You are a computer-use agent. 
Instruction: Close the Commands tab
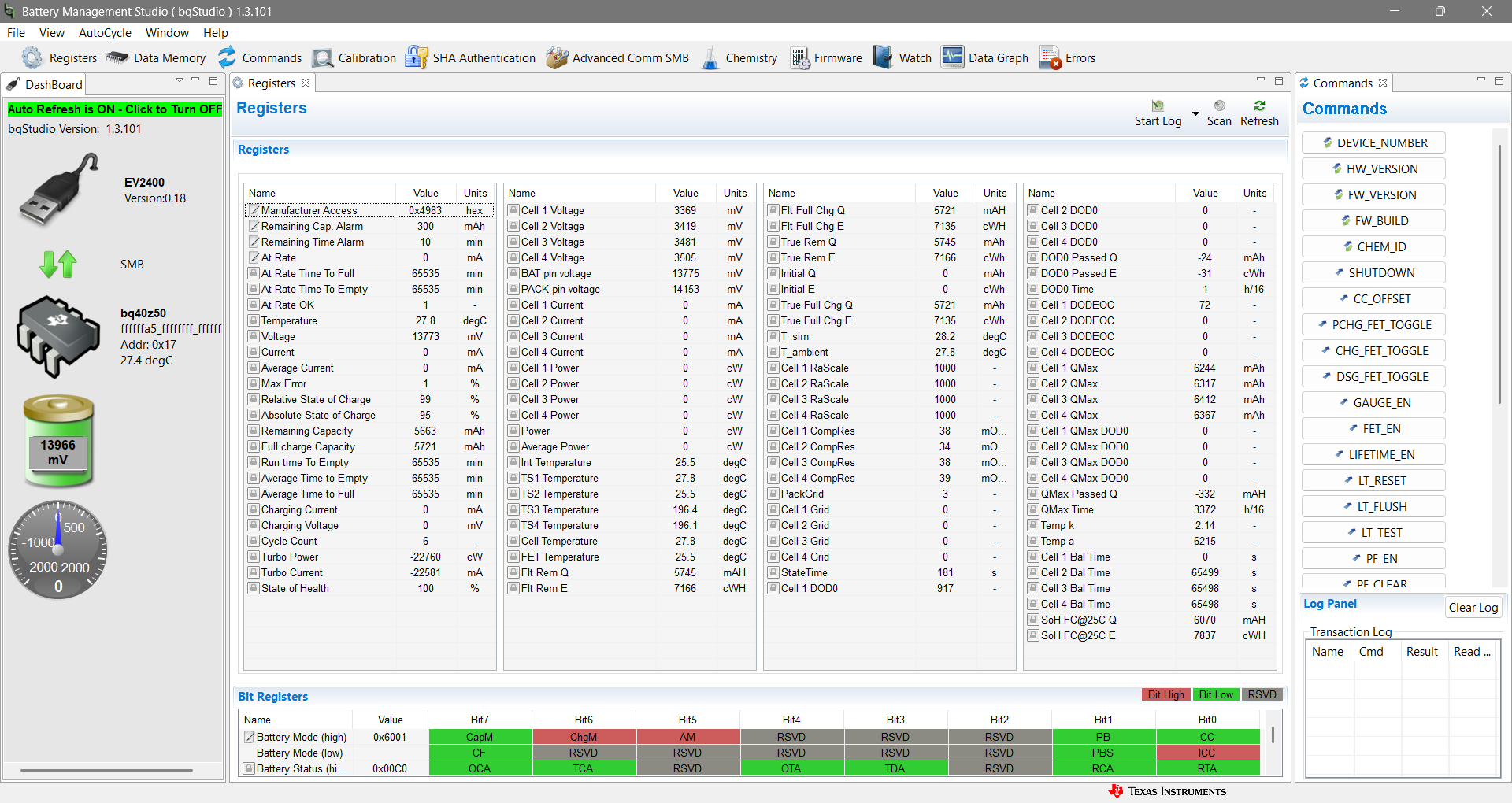pyautogui.click(x=1383, y=83)
